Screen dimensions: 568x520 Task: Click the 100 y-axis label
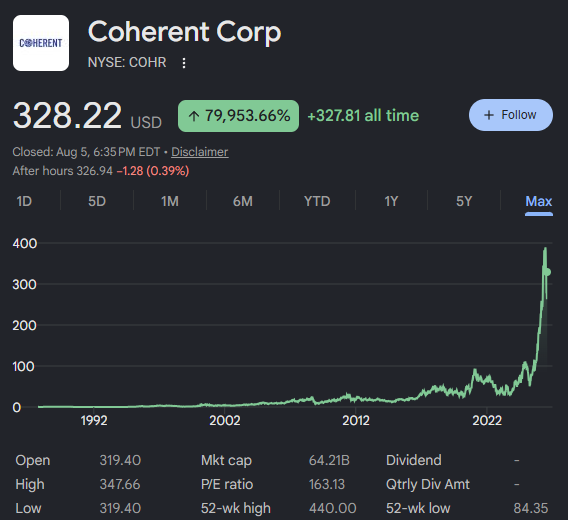click(x=24, y=366)
